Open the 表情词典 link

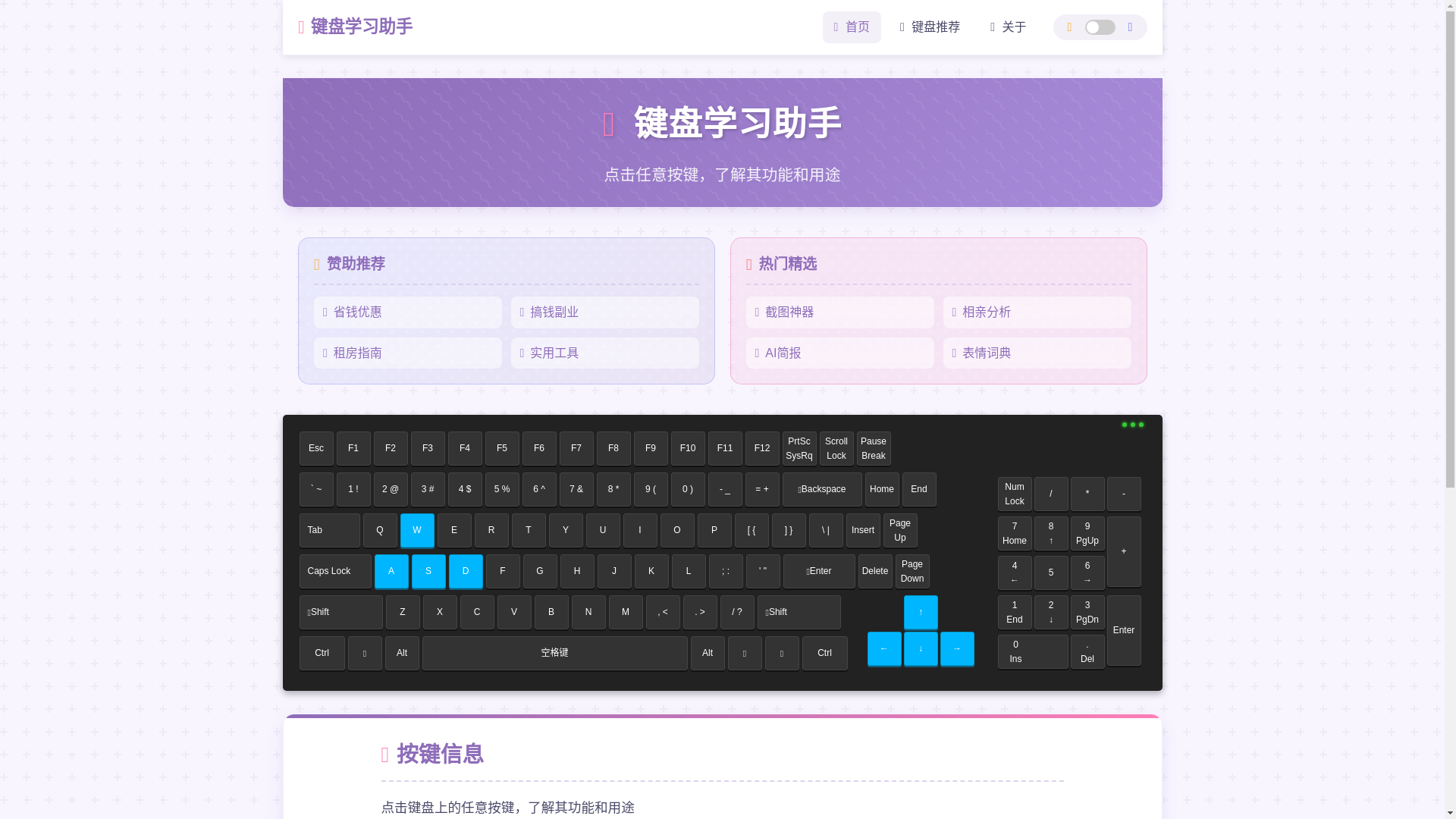[x=1037, y=353]
